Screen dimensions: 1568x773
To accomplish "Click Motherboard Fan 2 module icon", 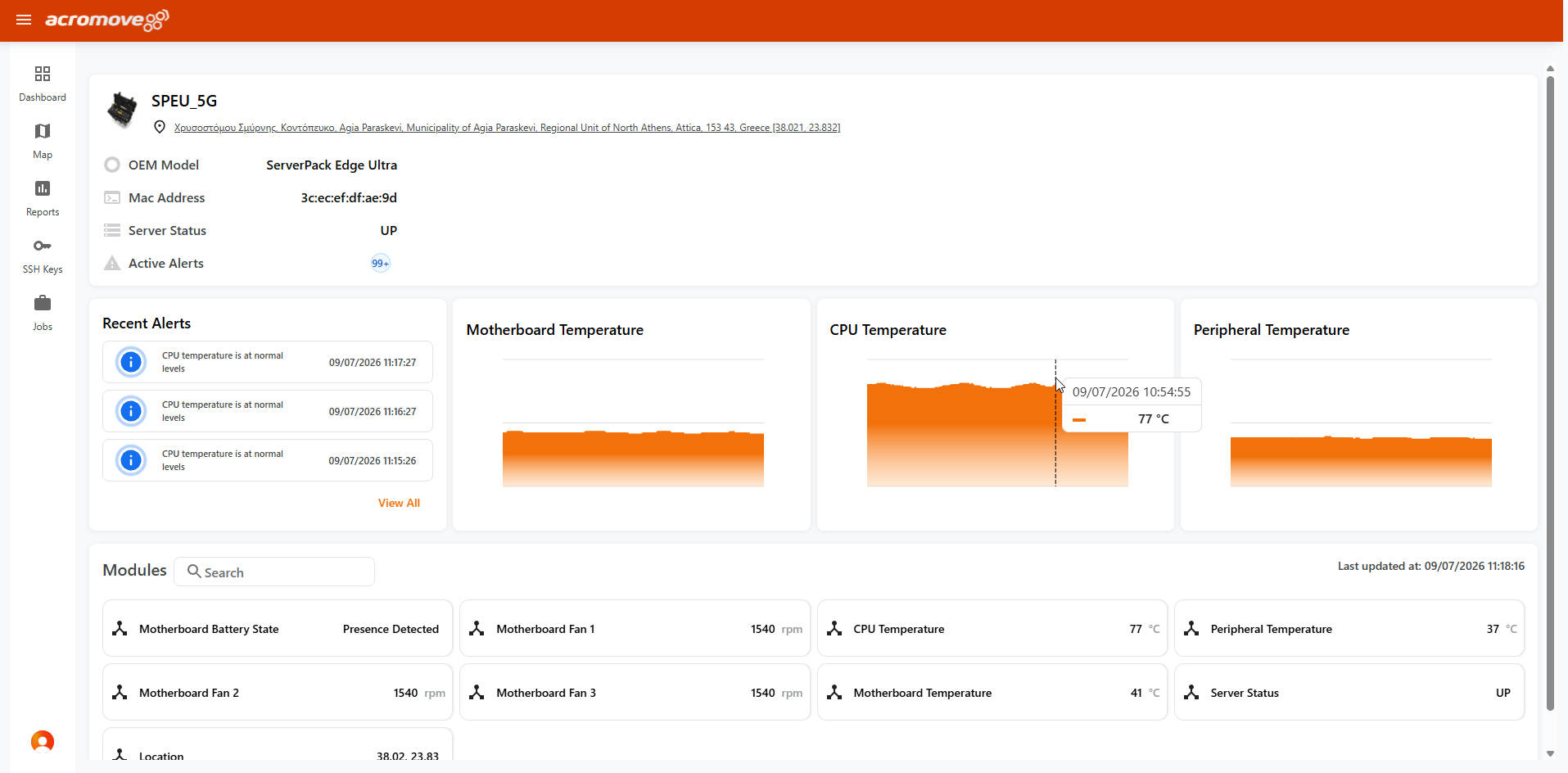I will 120,692.
